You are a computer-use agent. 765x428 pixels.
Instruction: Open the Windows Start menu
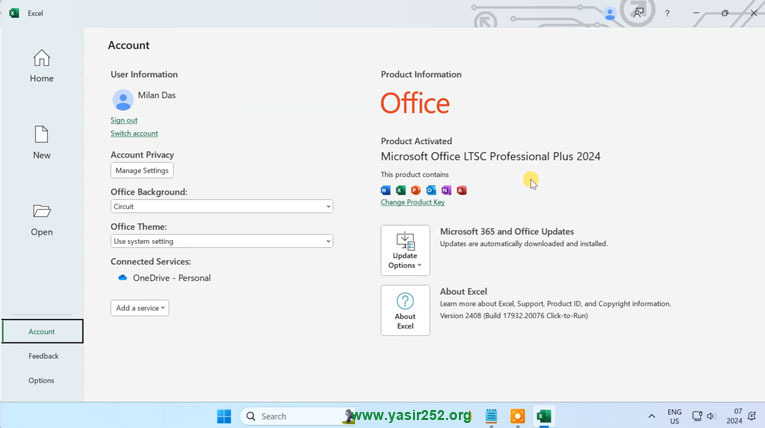[224, 416]
